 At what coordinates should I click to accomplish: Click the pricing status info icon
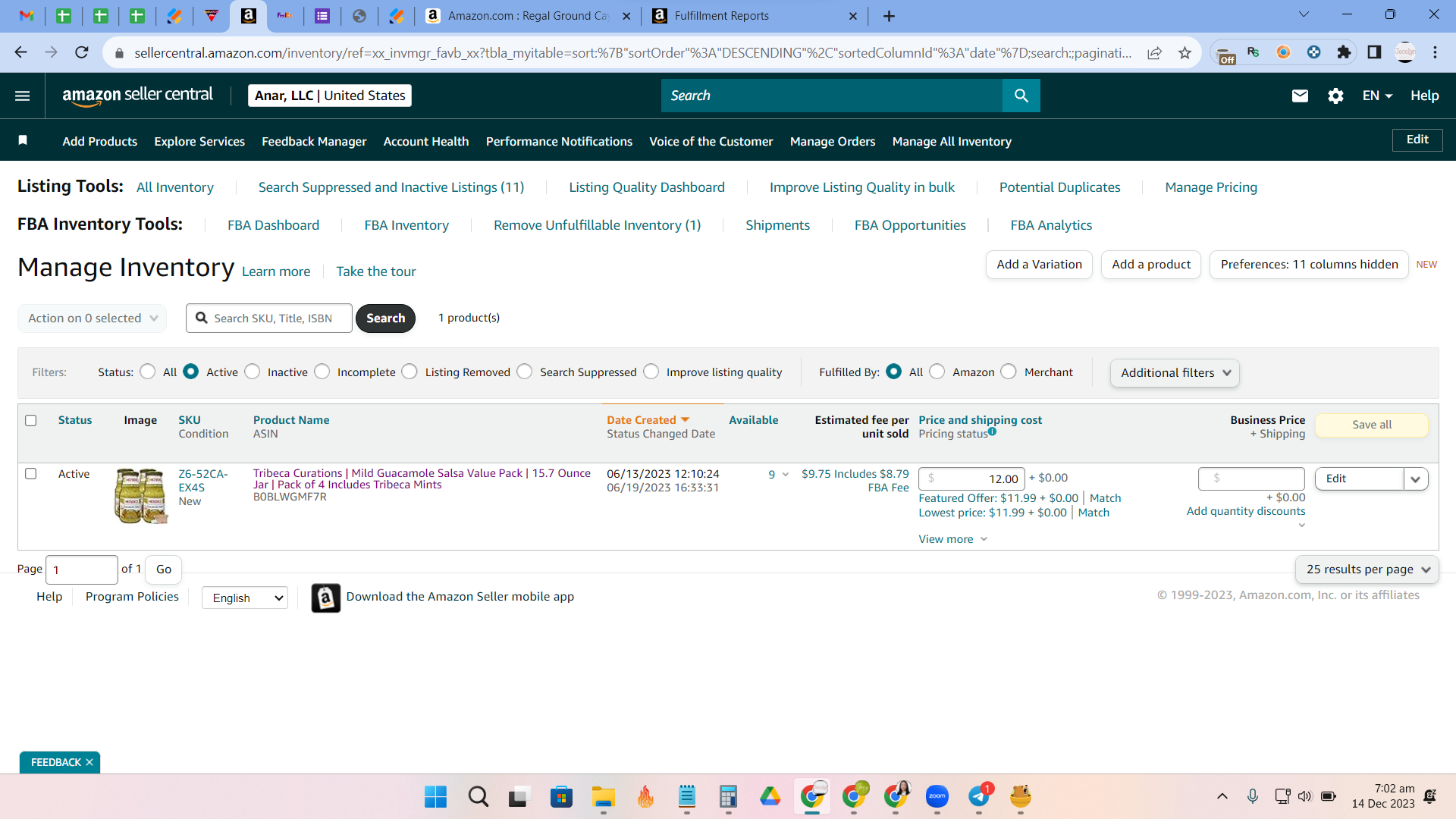pos(993,432)
